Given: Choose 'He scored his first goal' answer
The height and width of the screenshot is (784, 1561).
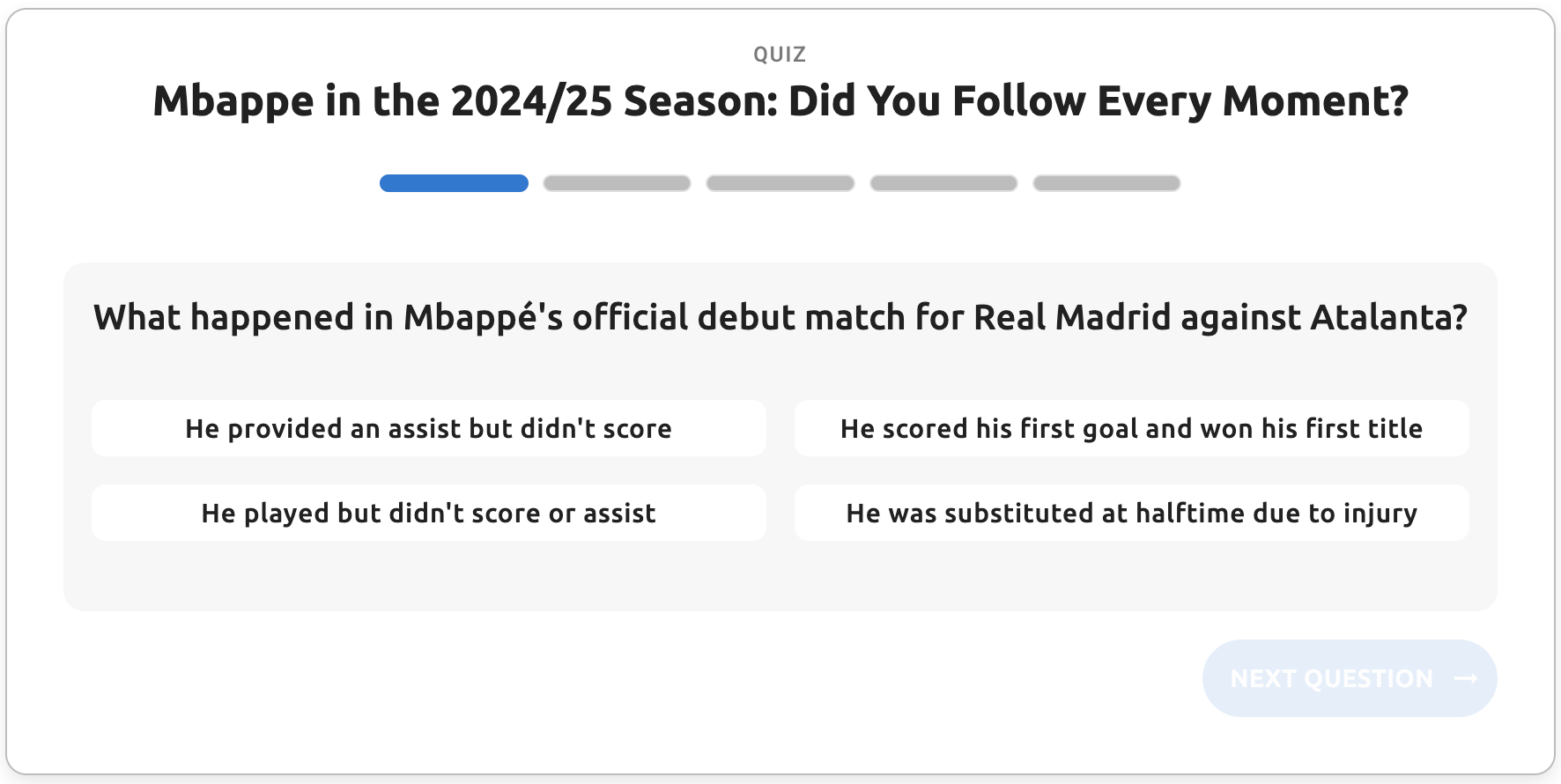Looking at the screenshot, I should tap(1131, 429).
